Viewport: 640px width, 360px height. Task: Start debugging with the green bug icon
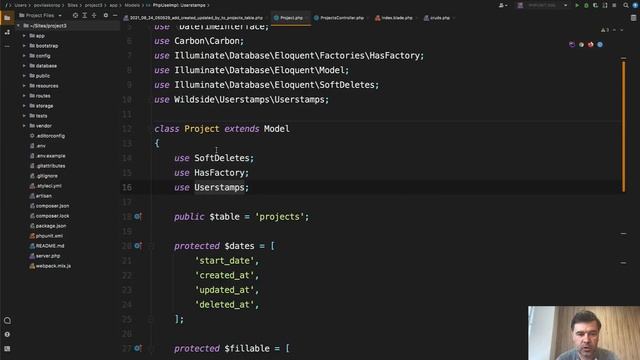(x=586, y=5)
